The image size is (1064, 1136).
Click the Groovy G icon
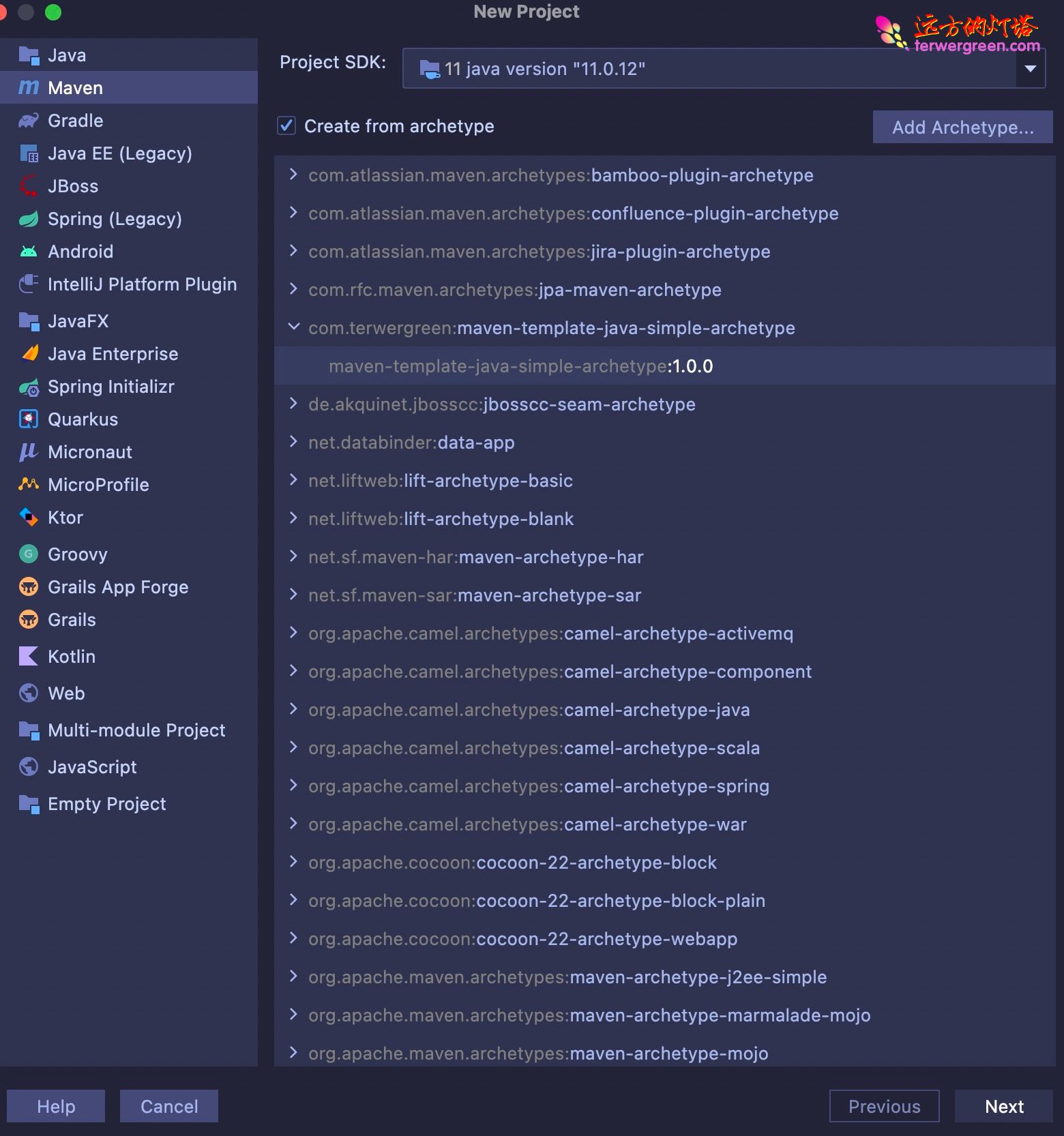pos(29,554)
